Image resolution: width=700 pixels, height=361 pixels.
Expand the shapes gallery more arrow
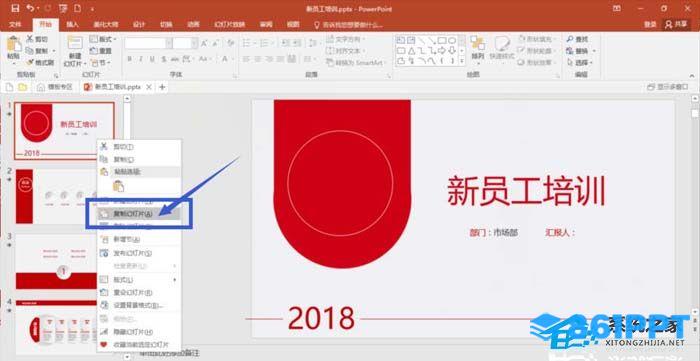point(462,61)
